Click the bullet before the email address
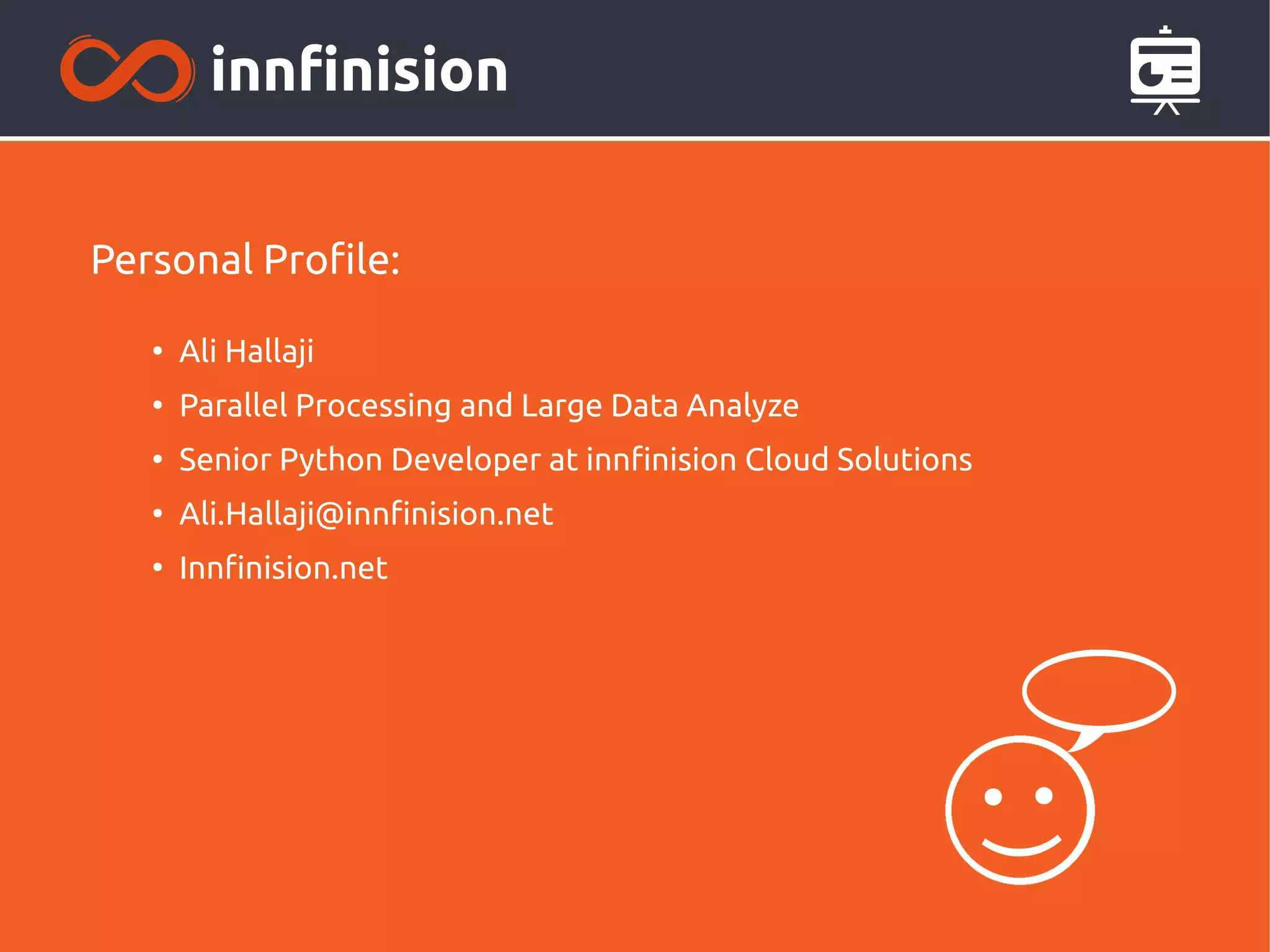 (x=158, y=514)
